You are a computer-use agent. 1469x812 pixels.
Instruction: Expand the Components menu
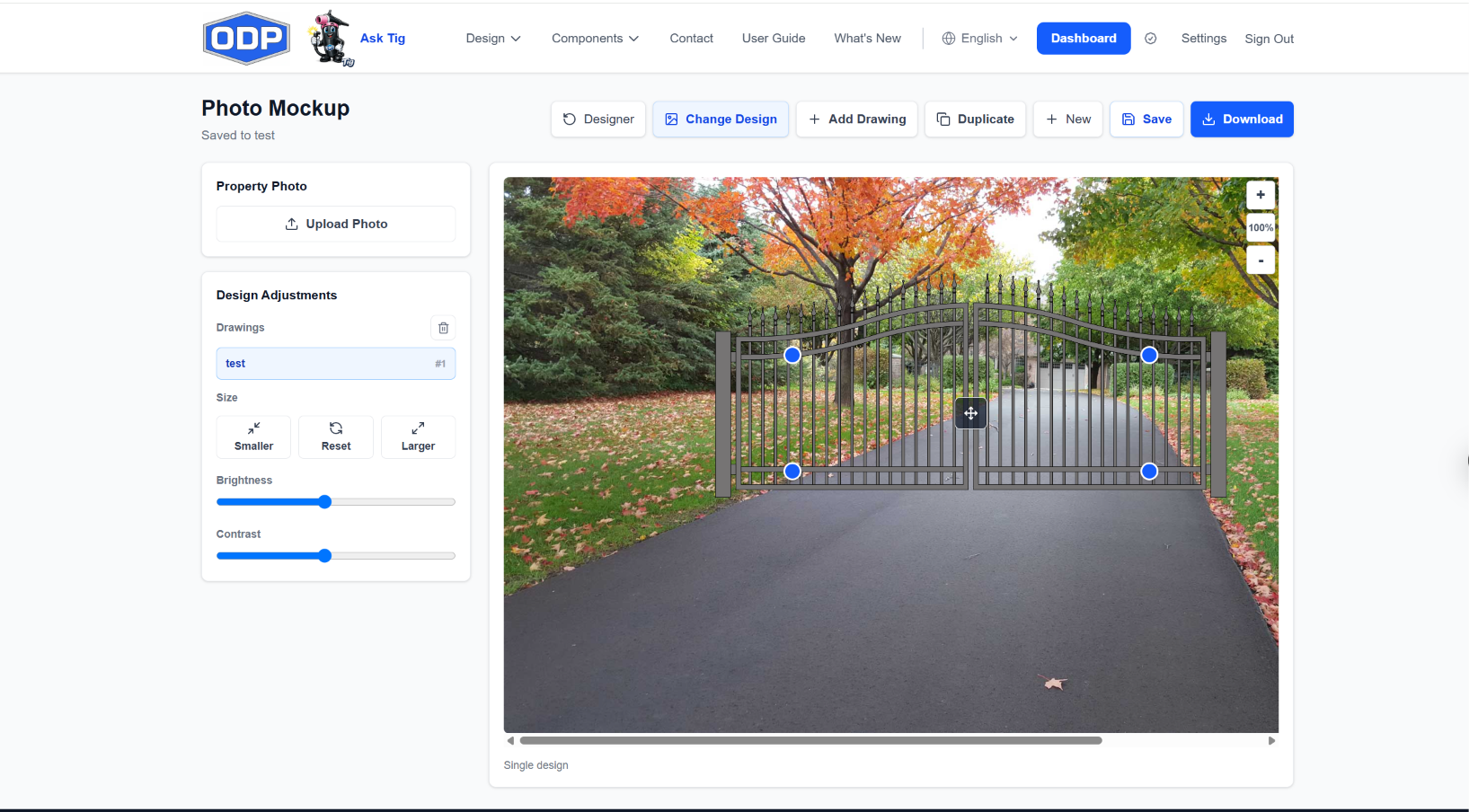595,38
